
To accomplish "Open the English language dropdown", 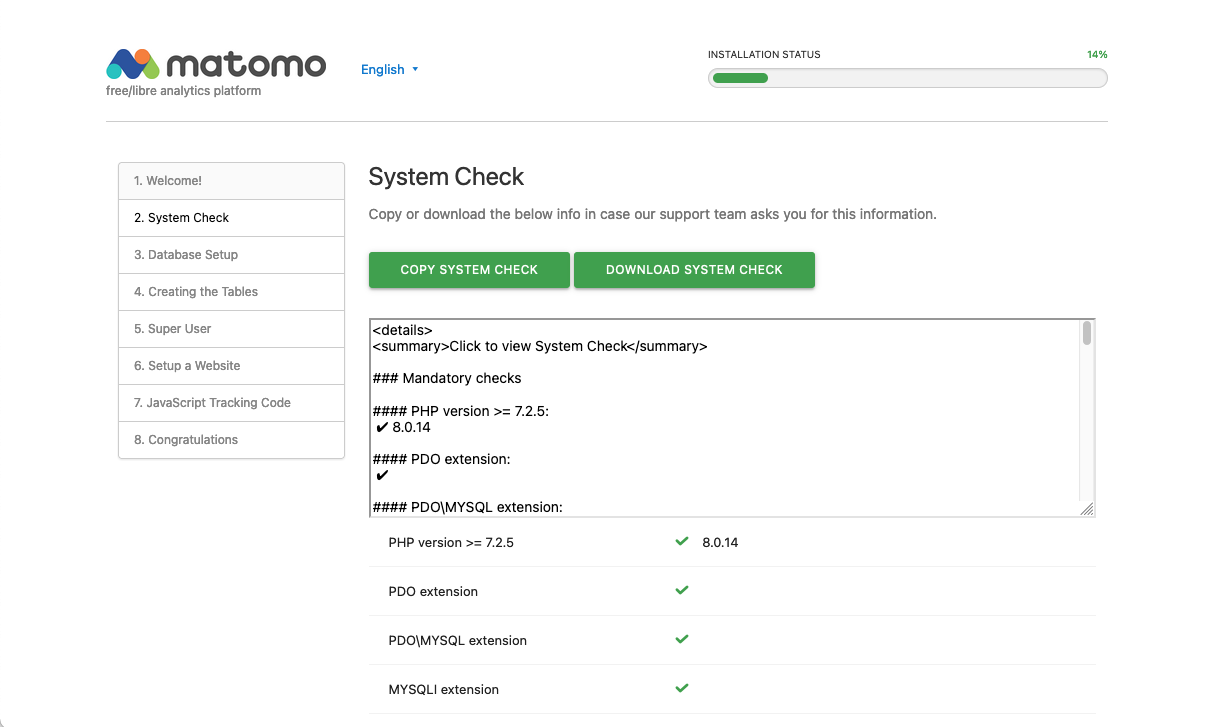I will point(390,69).
